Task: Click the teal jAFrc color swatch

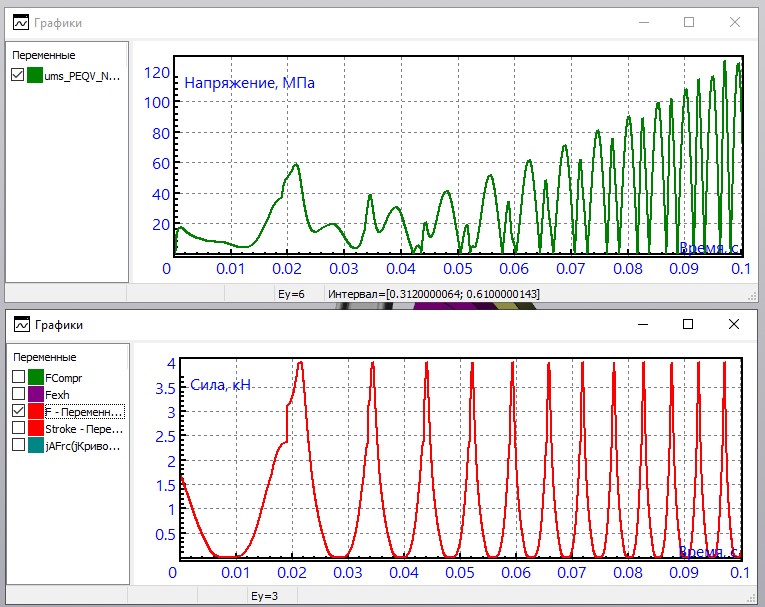Action: tap(35, 446)
